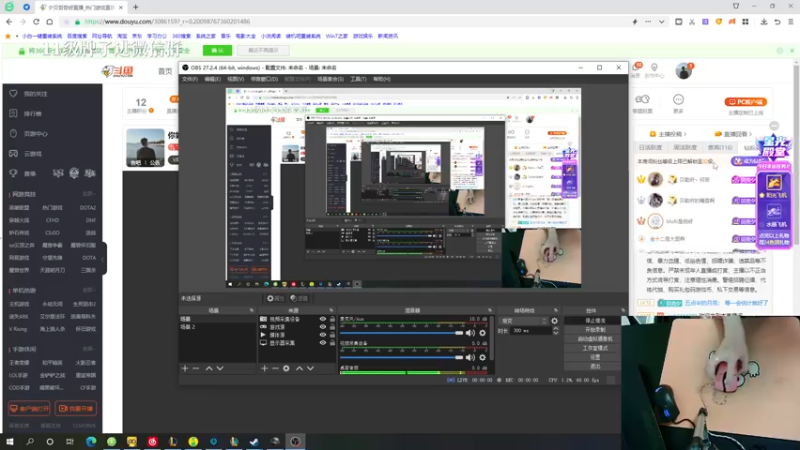Open Steam from the taskbar
The width and height of the screenshot is (800, 450).
coord(254,441)
